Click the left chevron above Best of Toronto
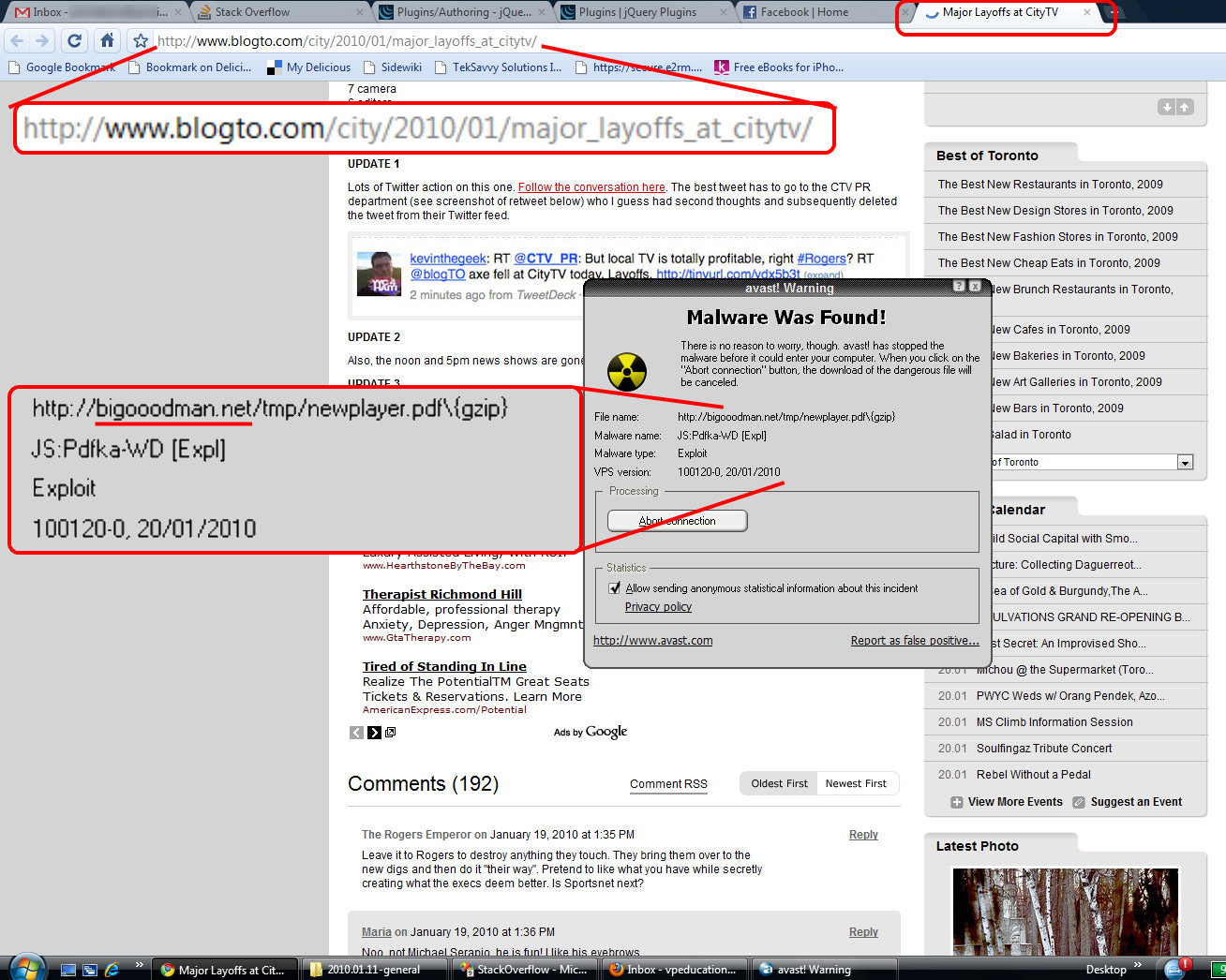 (x=1166, y=107)
